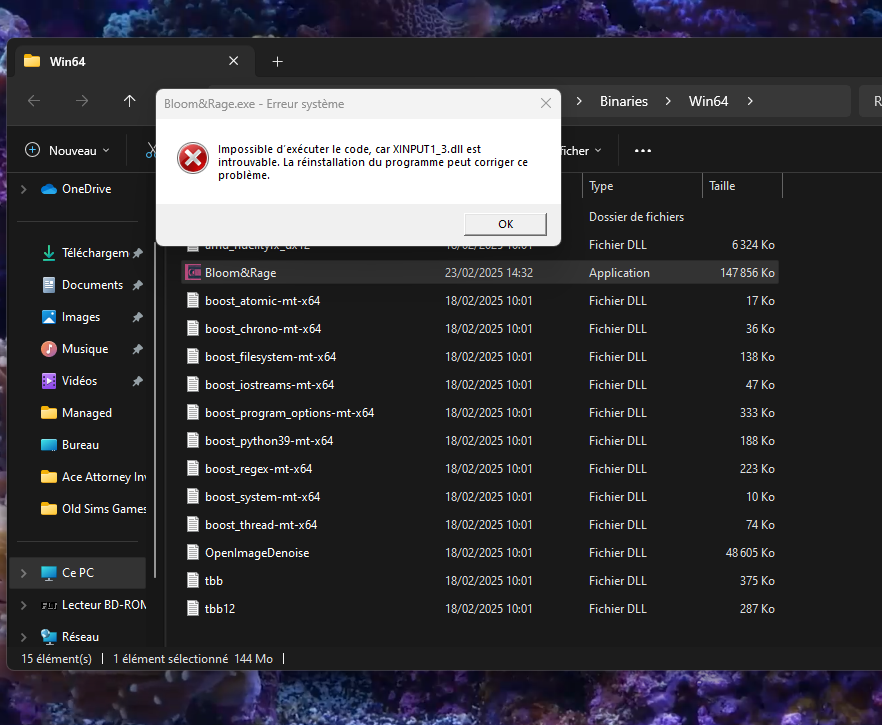Screen dimensions: 882x725
Task: Click the tbb12 file icon
Action: [193, 609]
